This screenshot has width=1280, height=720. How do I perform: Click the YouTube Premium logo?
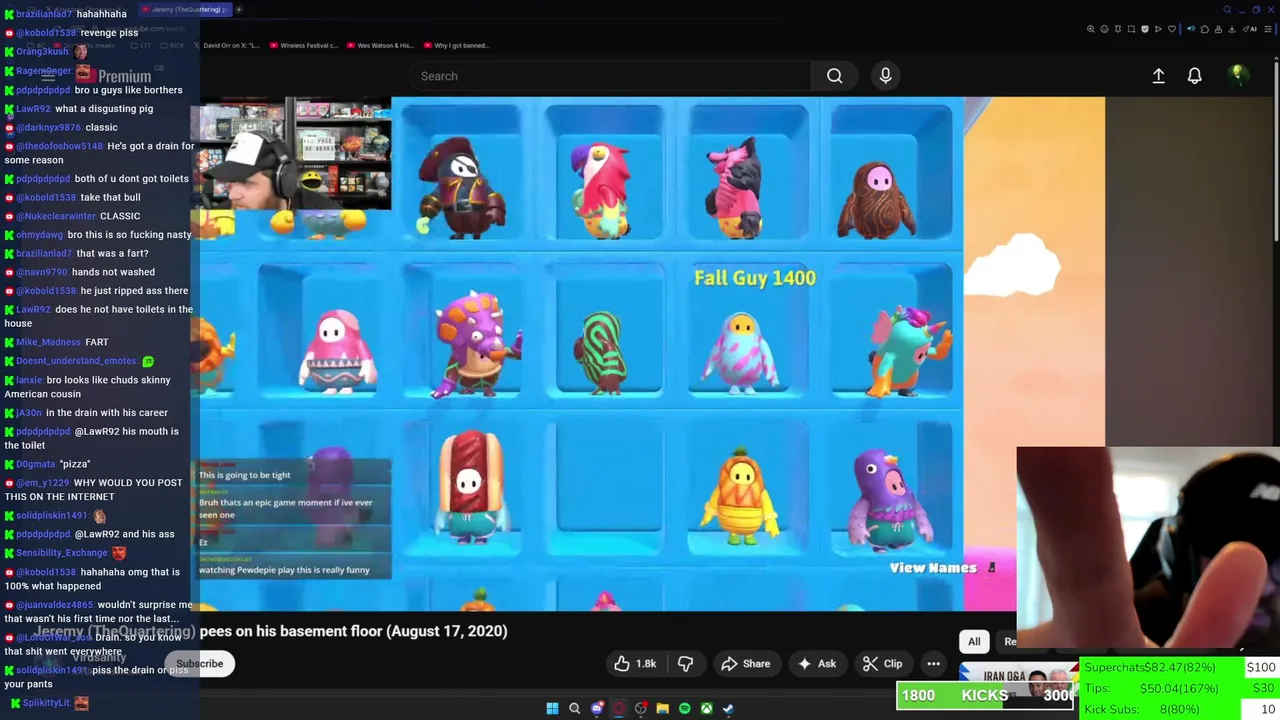(x=113, y=76)
